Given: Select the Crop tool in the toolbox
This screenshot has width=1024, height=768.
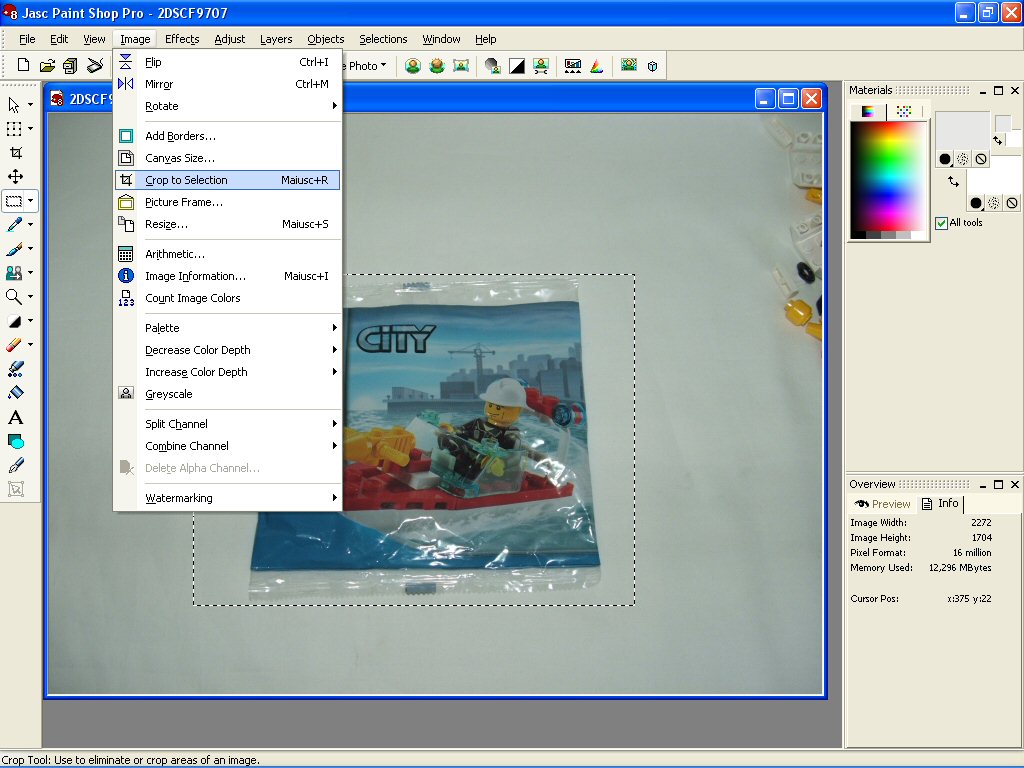Looking at the screenshot, I should pos(15,153).
